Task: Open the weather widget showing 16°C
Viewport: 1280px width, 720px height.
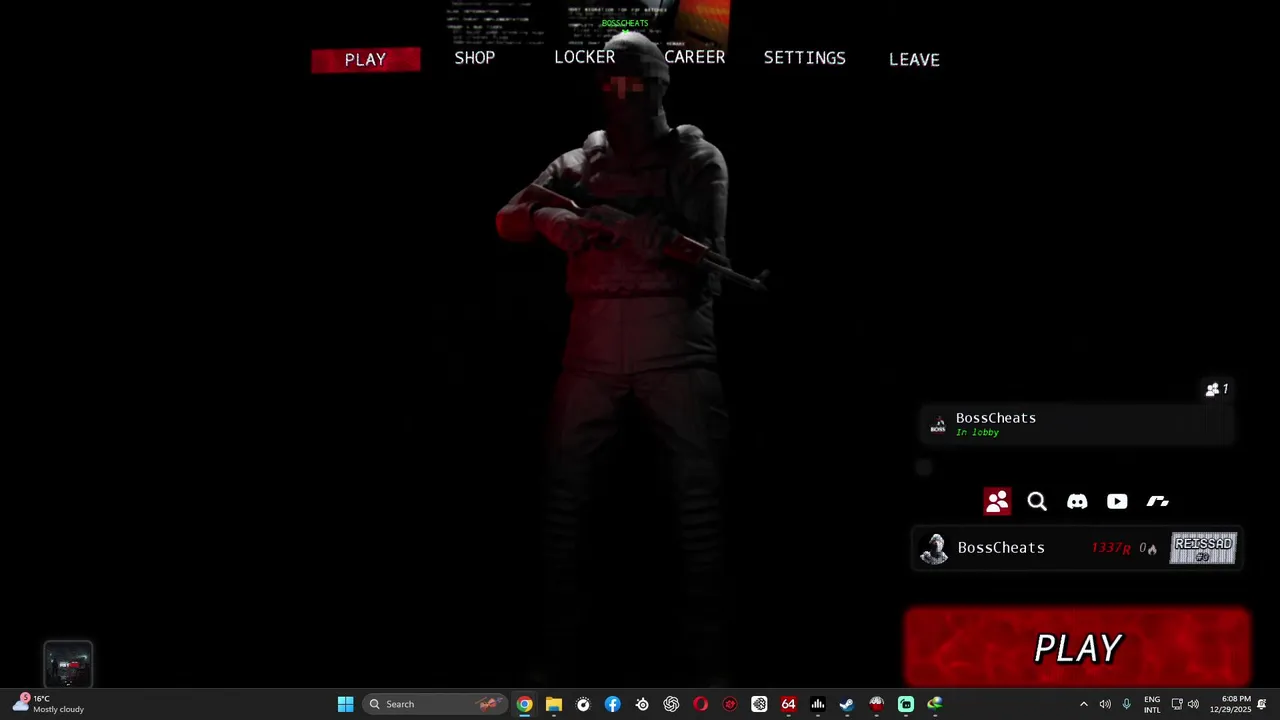Action: (50, 704)
